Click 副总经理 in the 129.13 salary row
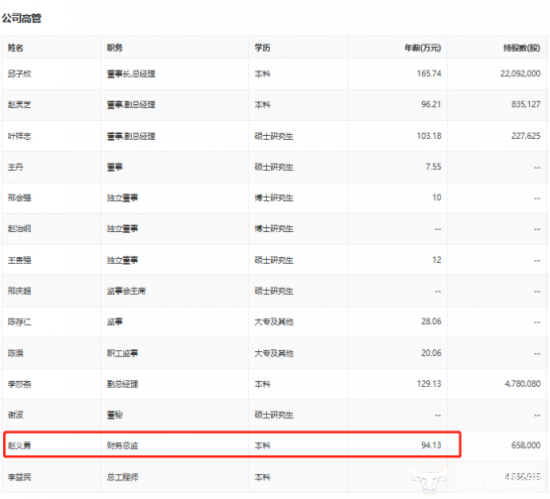550x499 pixels. [122, 384]
